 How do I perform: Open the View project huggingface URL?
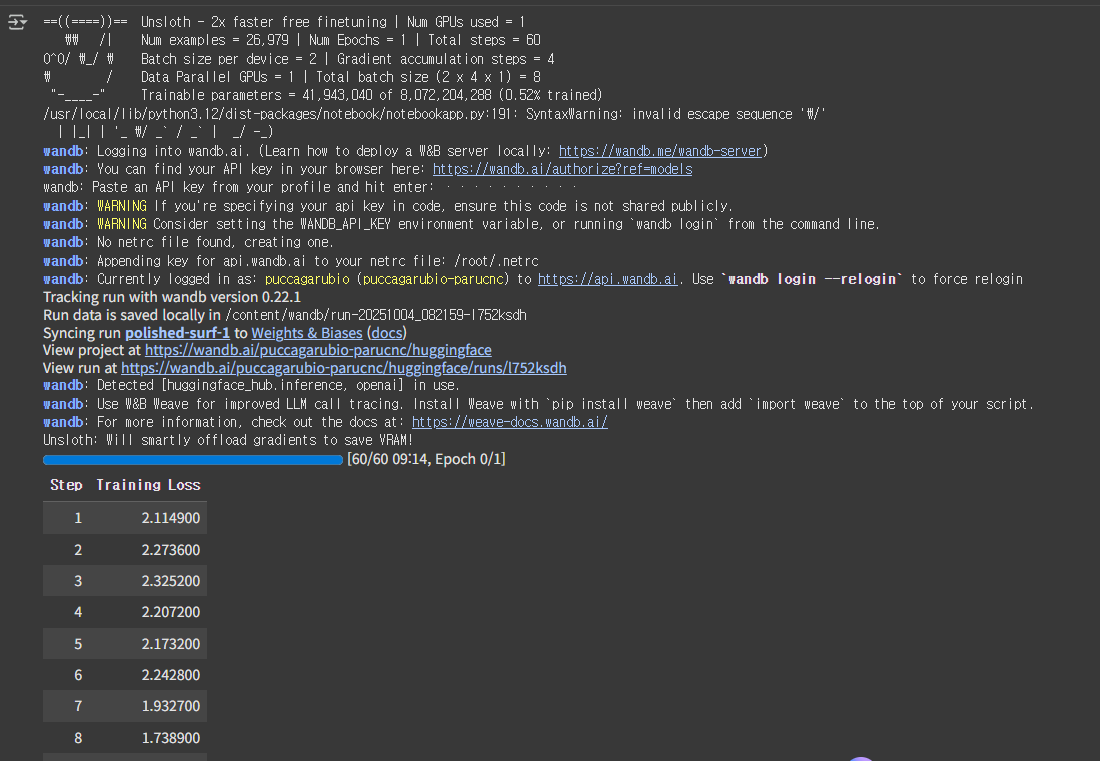(x=318, y=349)
